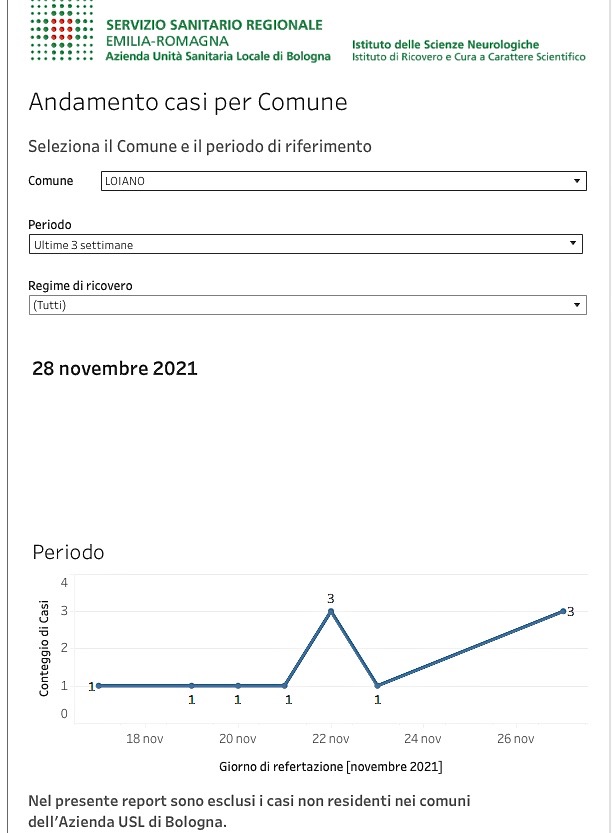Click the 28 novembre 2021 date heading
612x833 pixels.
pos(115,368)
